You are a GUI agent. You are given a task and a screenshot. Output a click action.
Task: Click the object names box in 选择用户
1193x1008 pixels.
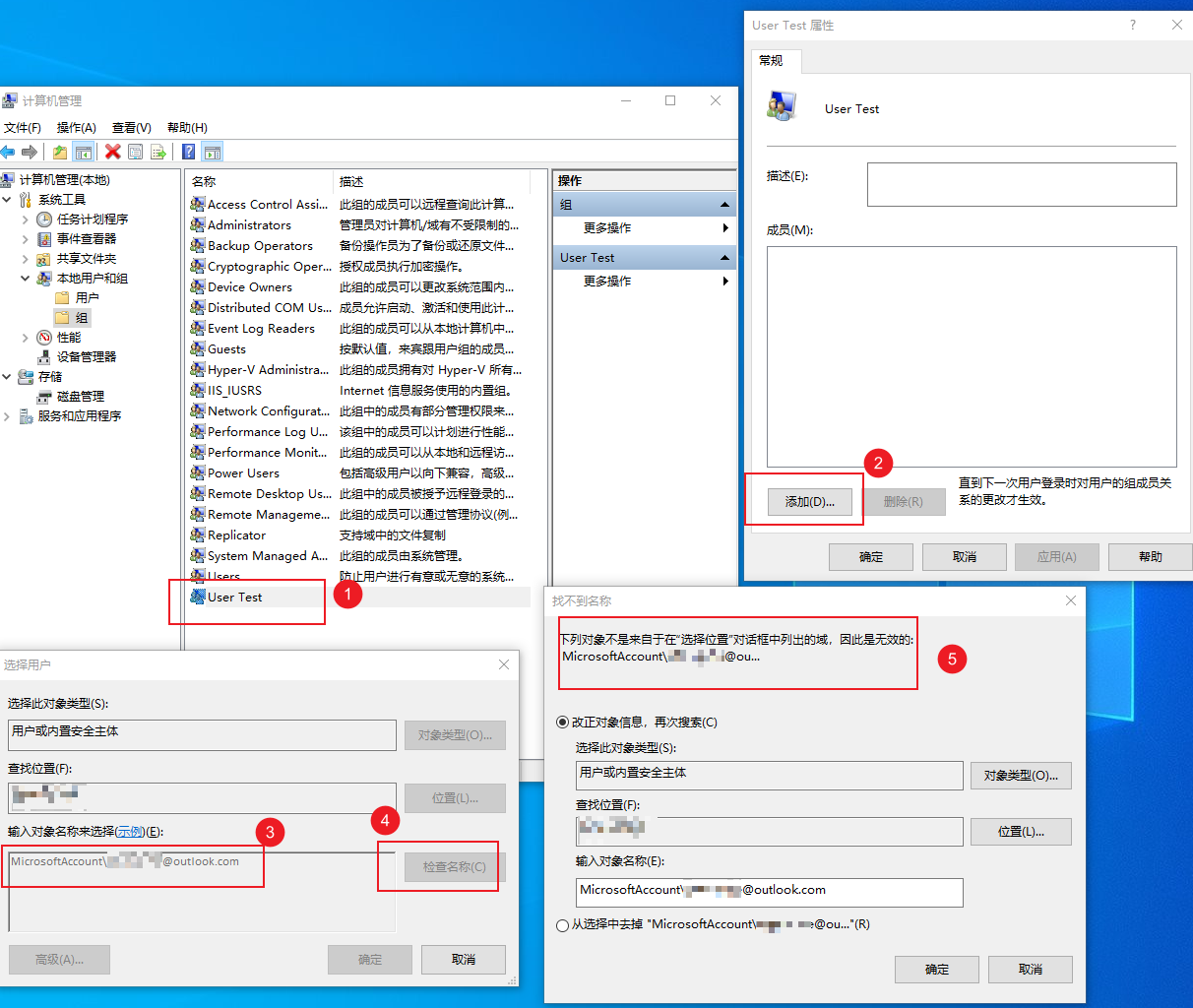point(202,892)
